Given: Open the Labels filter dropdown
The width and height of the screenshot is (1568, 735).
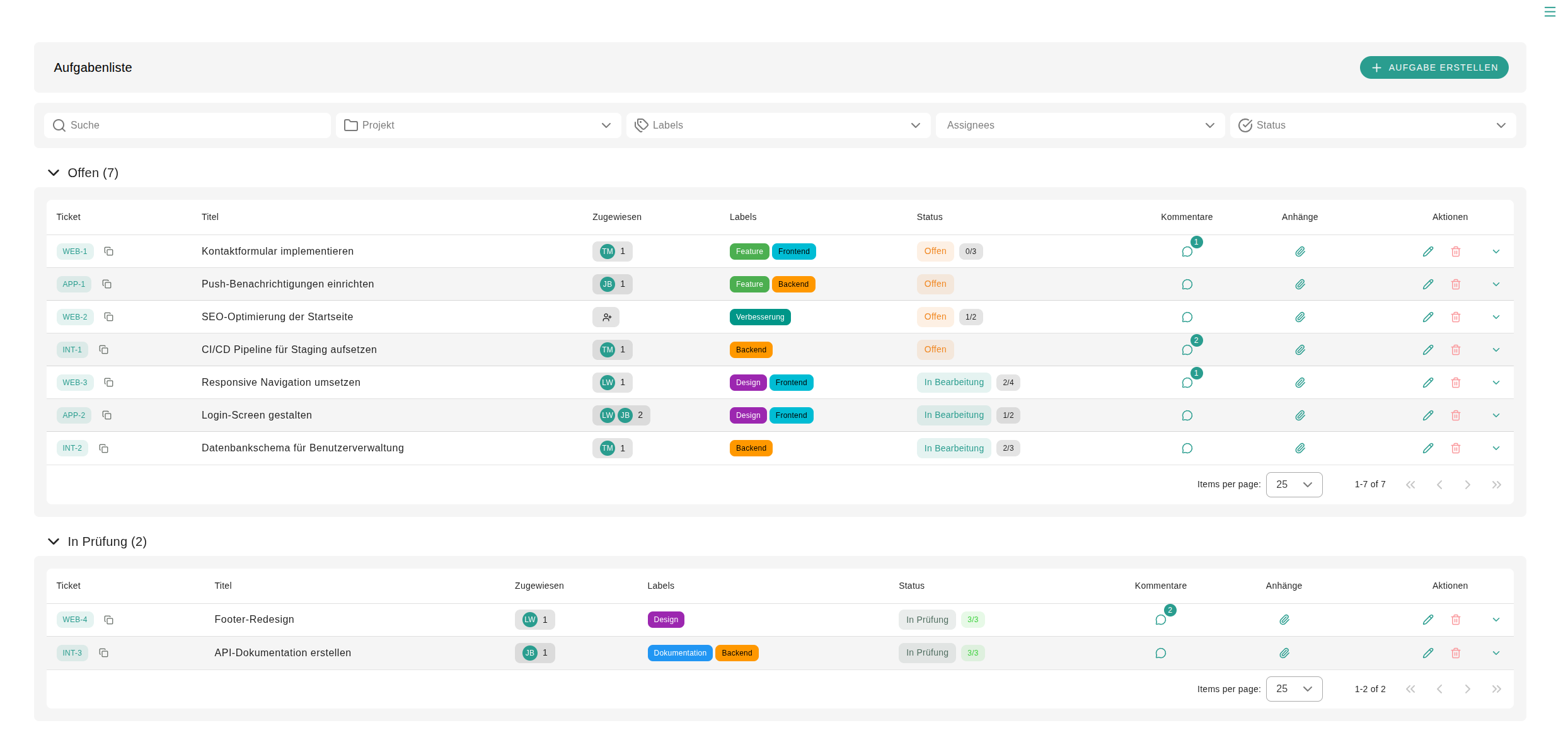Looking at the screenshot, I should pos(778,125).
